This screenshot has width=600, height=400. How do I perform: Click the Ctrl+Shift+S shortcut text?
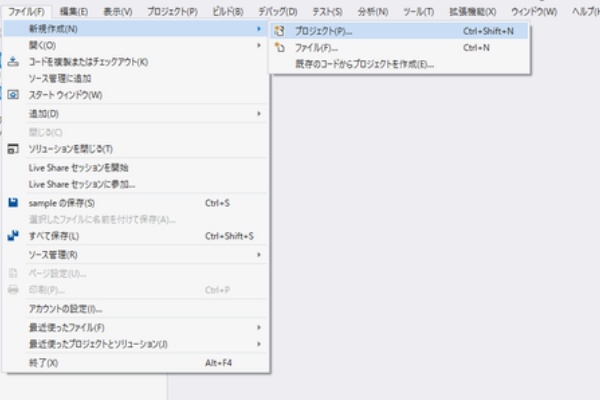pos(229,236)
